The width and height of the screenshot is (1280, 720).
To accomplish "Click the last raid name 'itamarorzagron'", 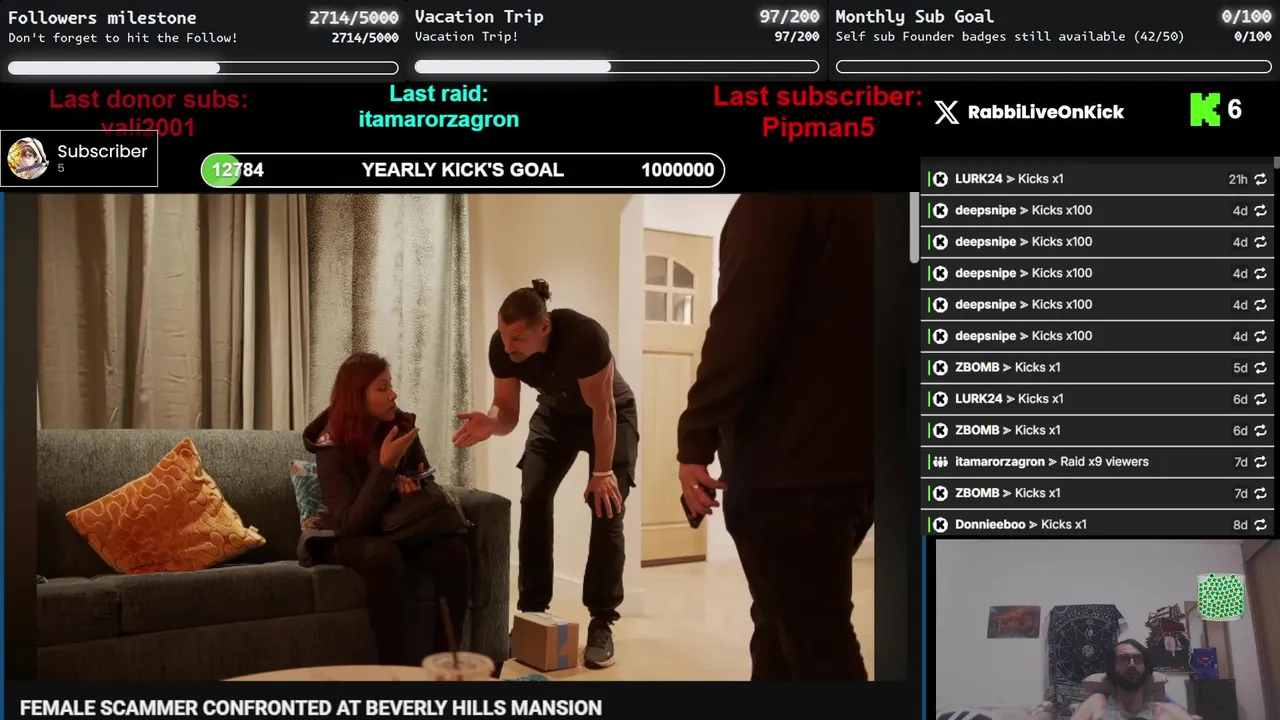I will tap(439, 119).
